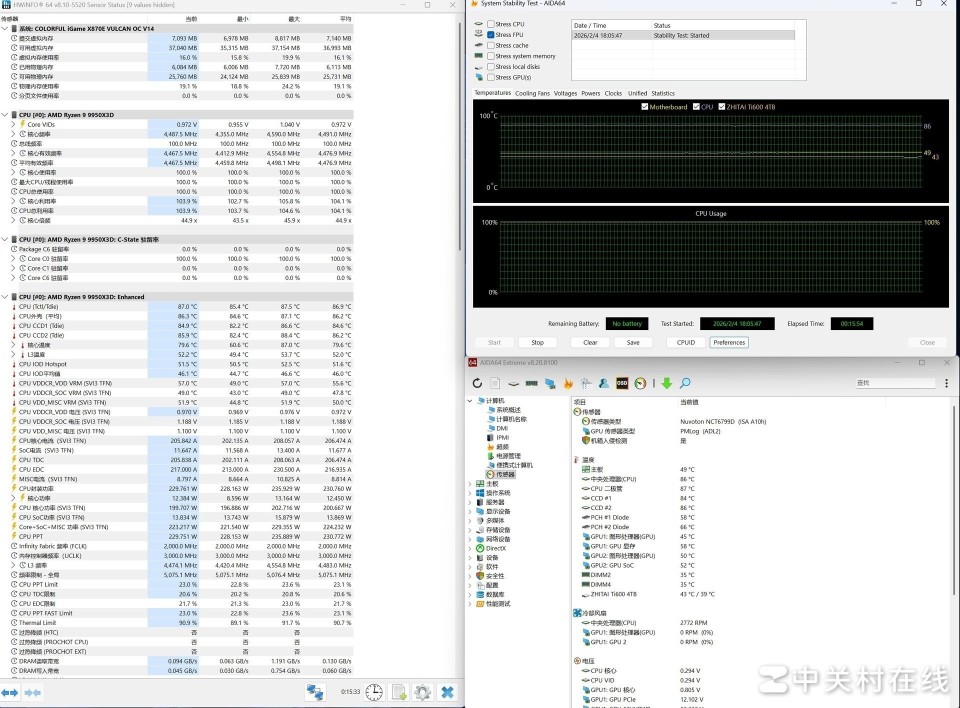Toggle the Motherboard graph checkbox
The width and height of the screenshot is (960, 708).
[645, 106]
